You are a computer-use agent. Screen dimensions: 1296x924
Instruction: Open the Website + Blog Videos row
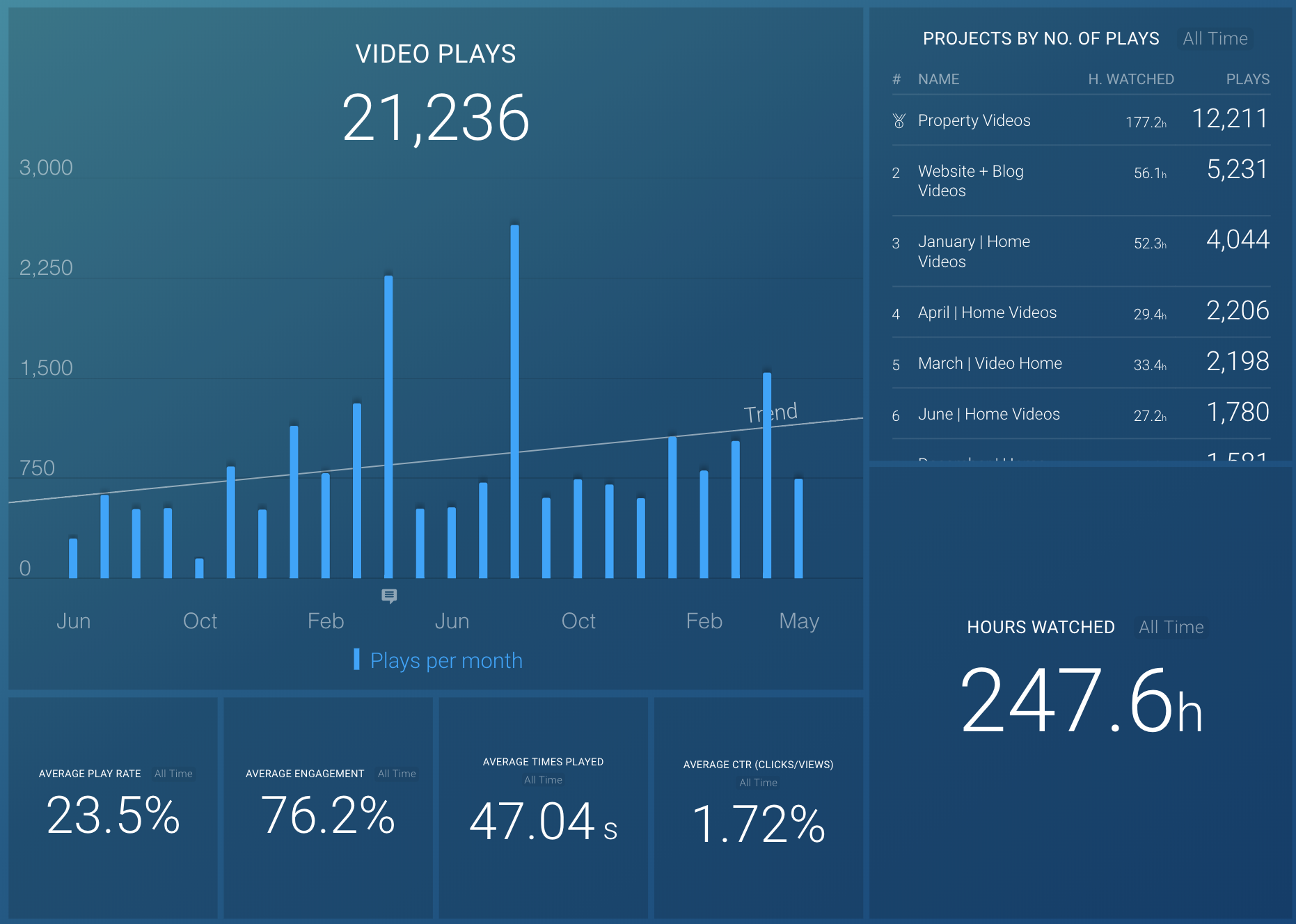point(1081,181)
